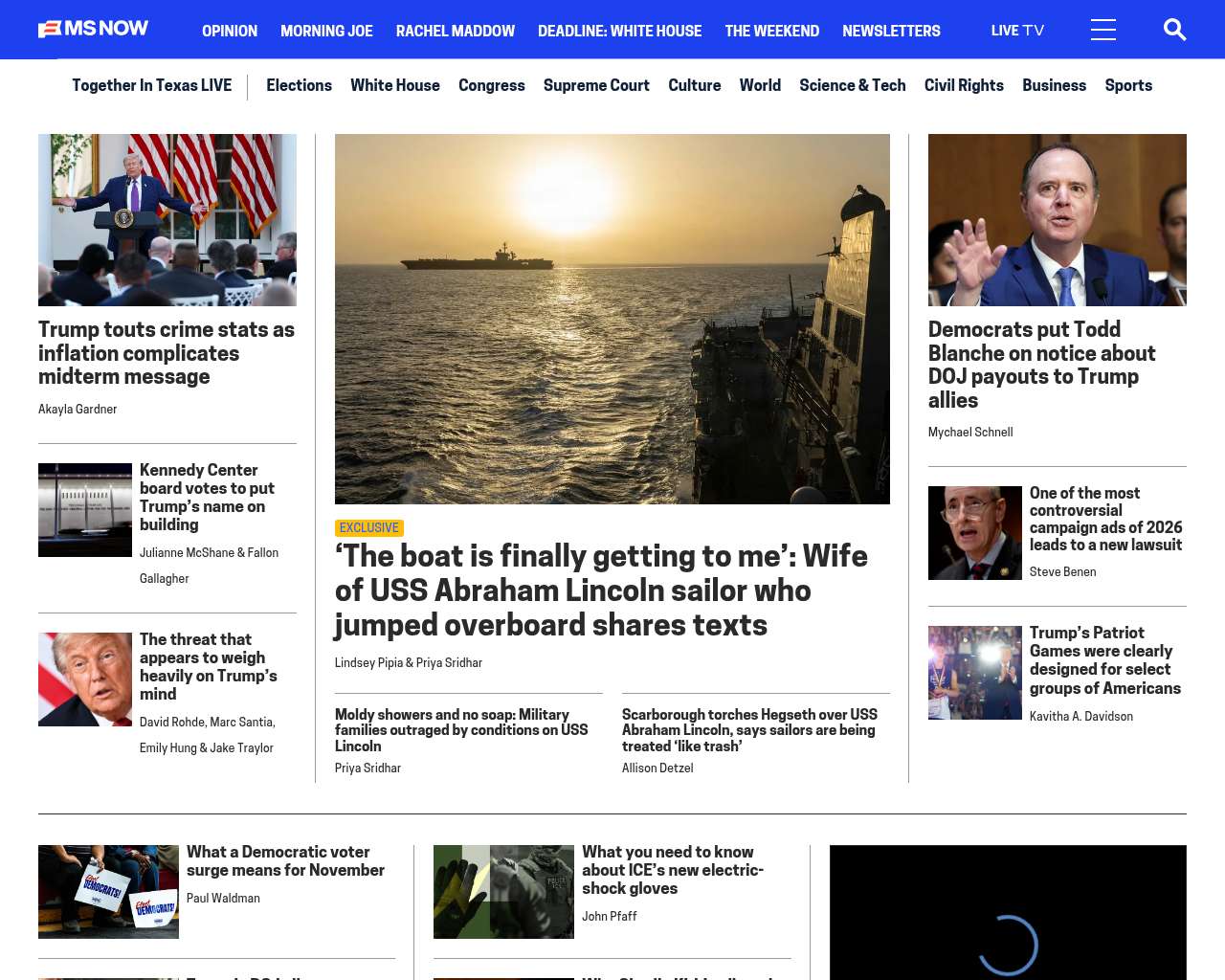View David Rohde and co-authors byline

[x=208, y=735]
